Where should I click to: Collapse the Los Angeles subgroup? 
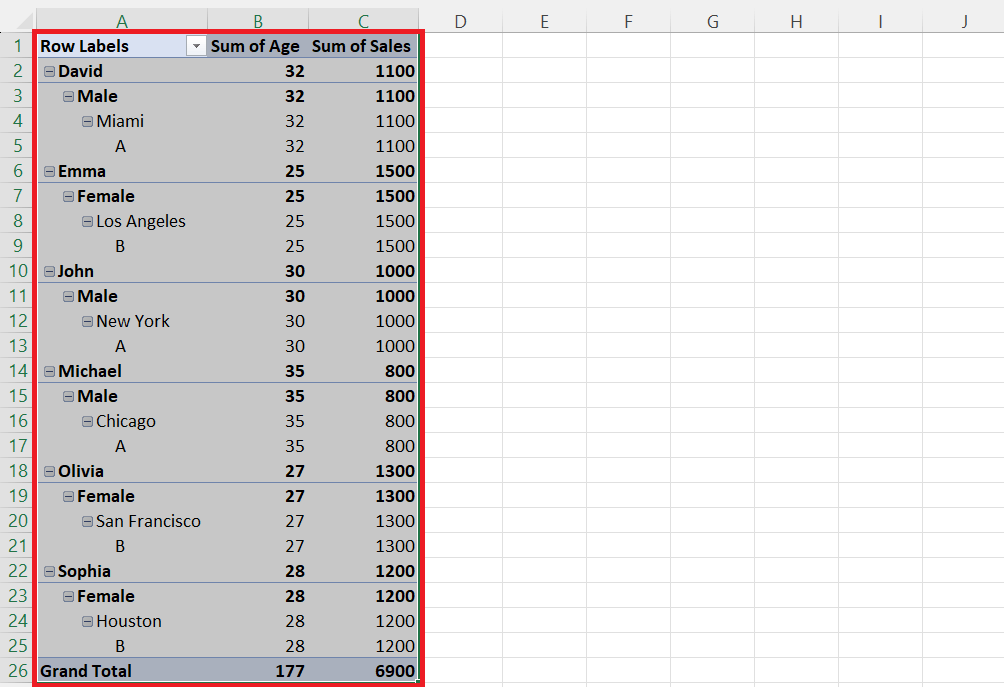87,221
